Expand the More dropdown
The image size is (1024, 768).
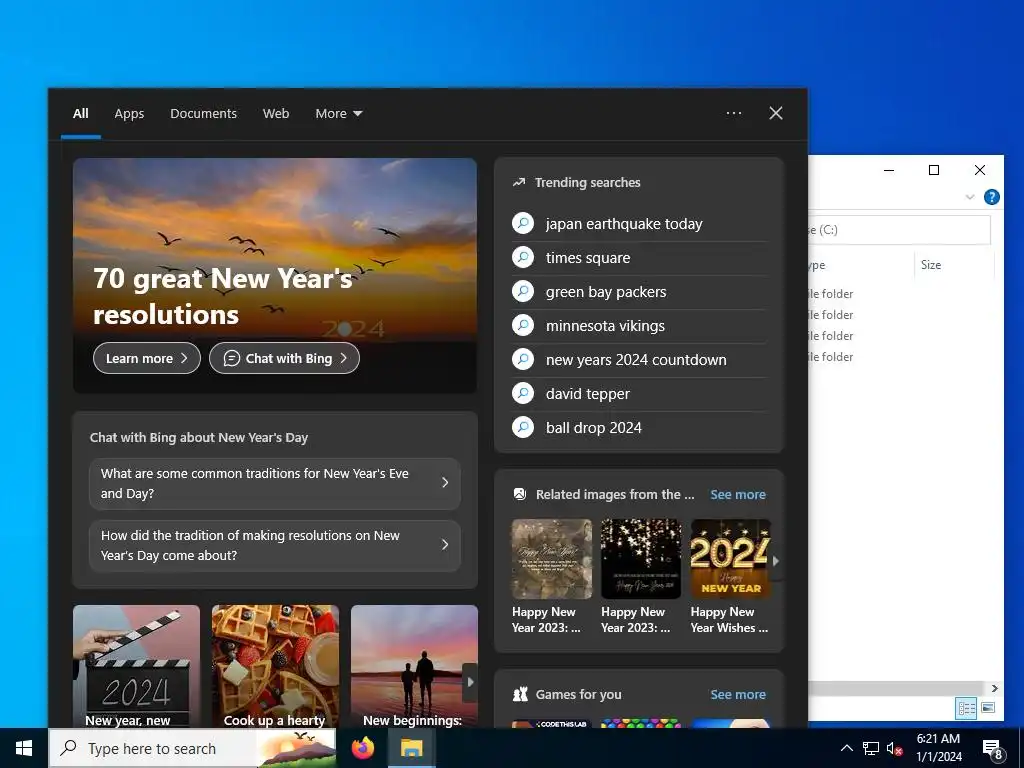338,114
